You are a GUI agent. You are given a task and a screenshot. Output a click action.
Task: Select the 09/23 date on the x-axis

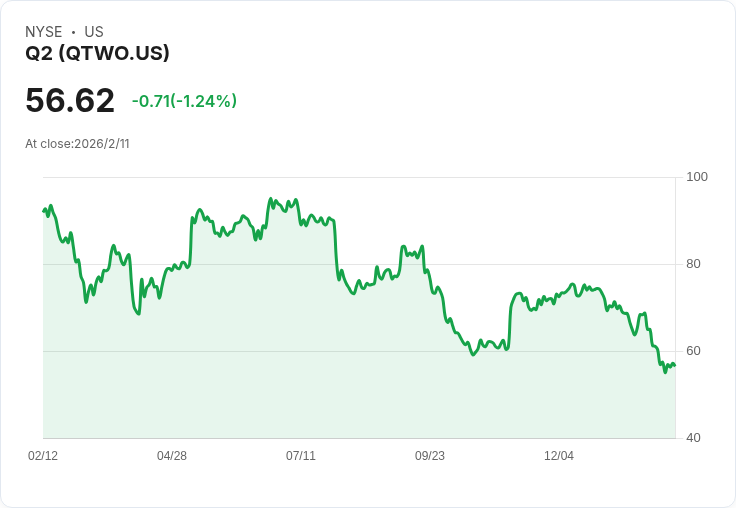tap(430, 456)
